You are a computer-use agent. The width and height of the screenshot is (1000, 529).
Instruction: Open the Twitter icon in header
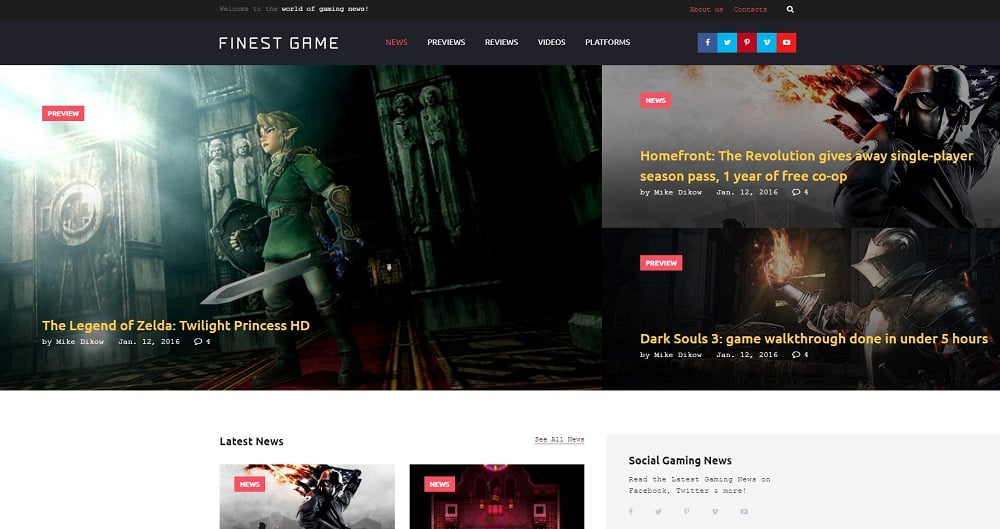[x=727, y=43]
